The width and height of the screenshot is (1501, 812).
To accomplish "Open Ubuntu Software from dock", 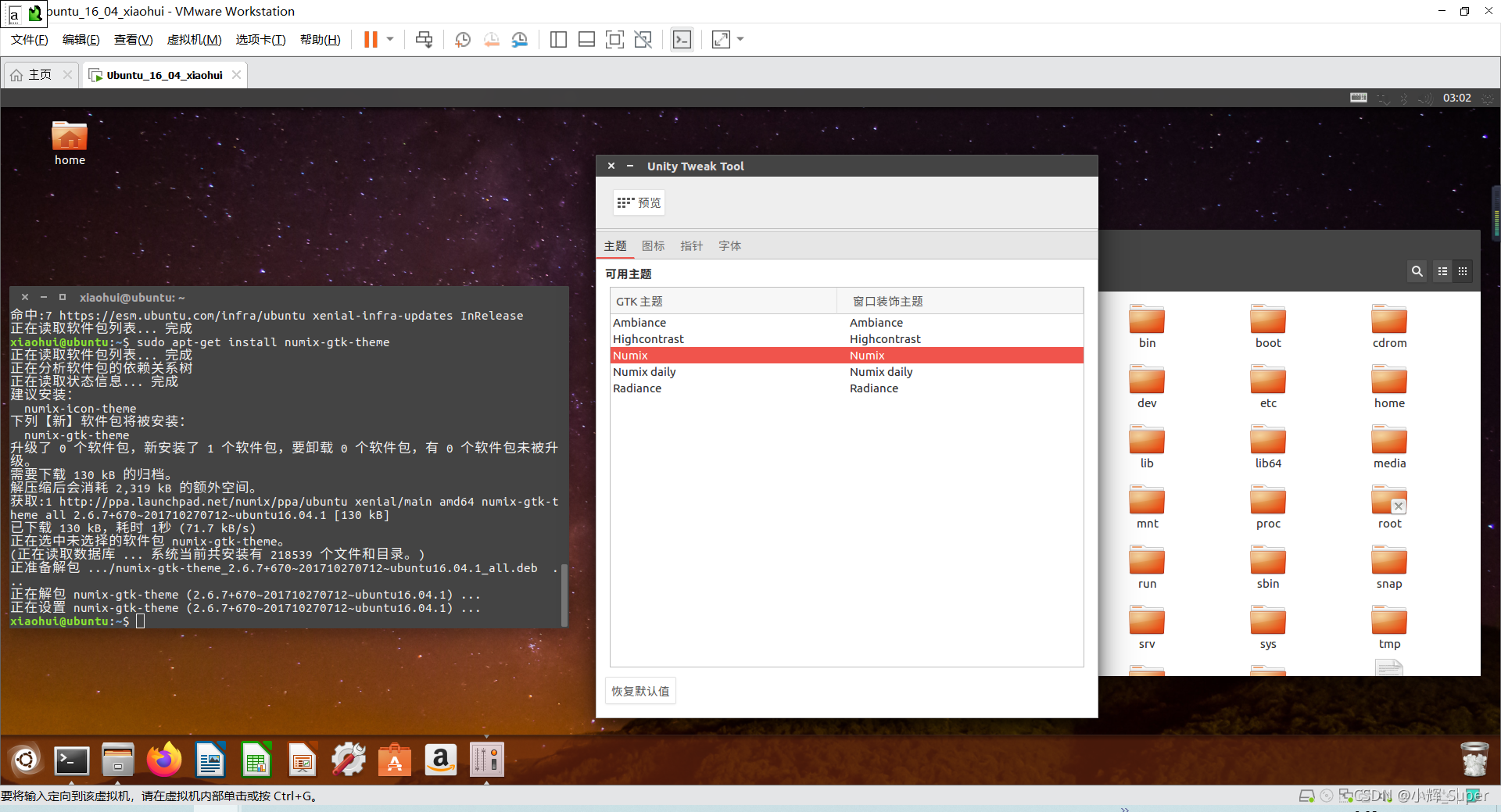I will pyautogui.click(x=395, y=760).
